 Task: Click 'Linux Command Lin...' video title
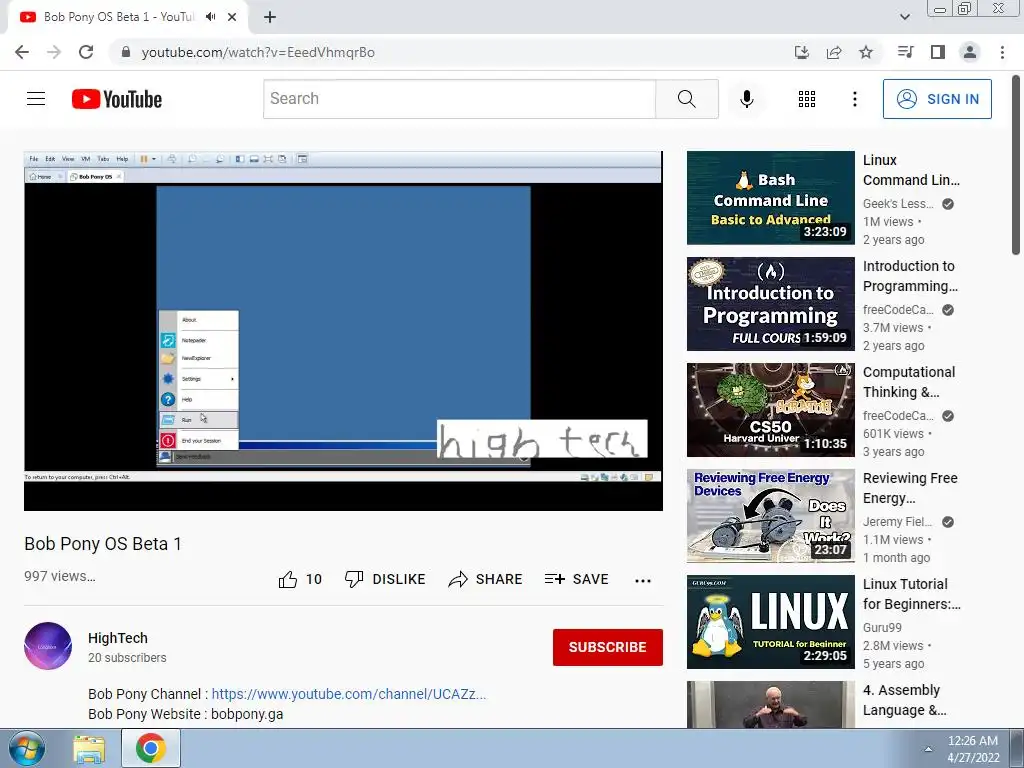pyautogui.click(x=911, y=170)
